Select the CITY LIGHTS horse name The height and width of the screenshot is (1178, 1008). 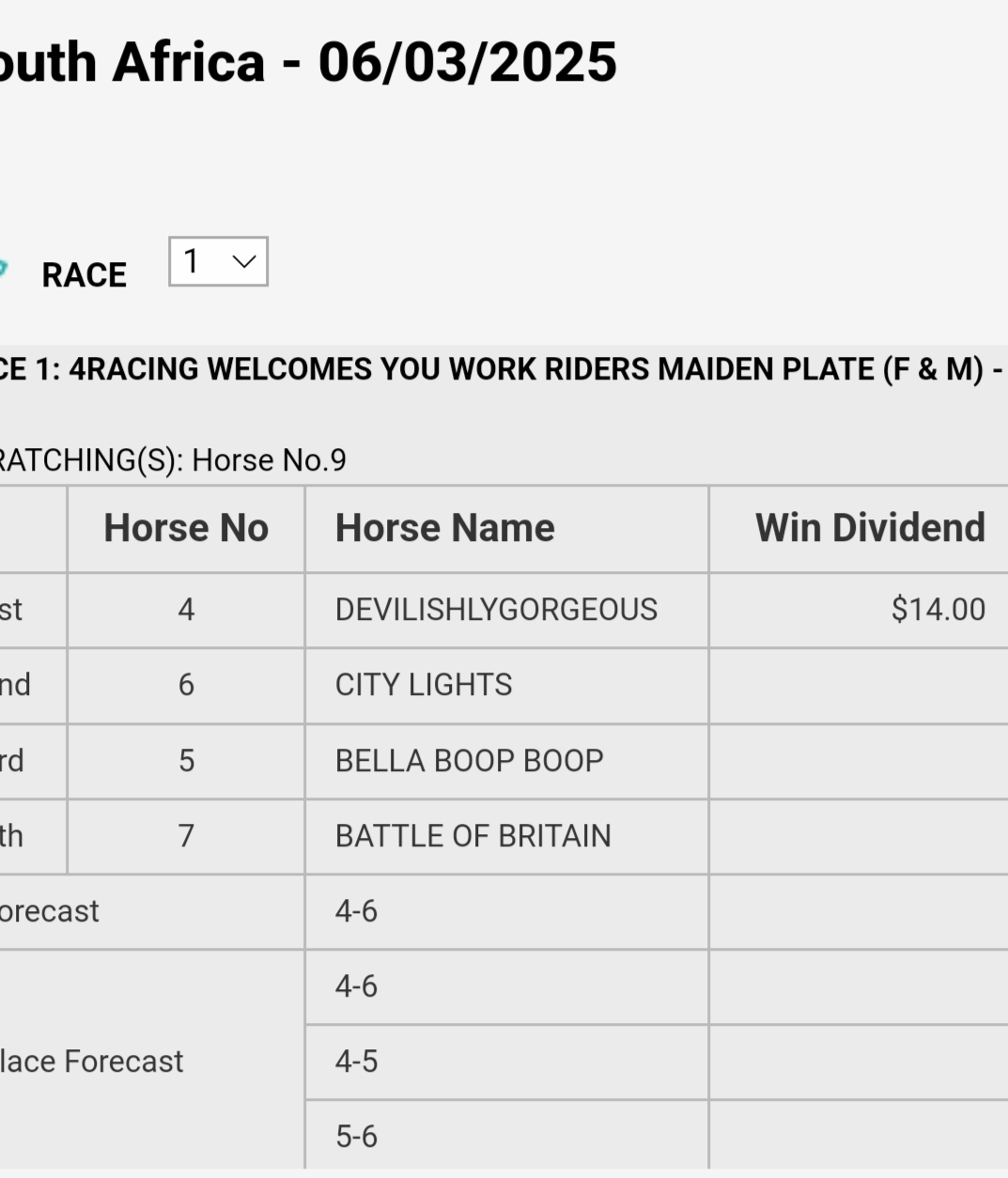tap(424, 685)
